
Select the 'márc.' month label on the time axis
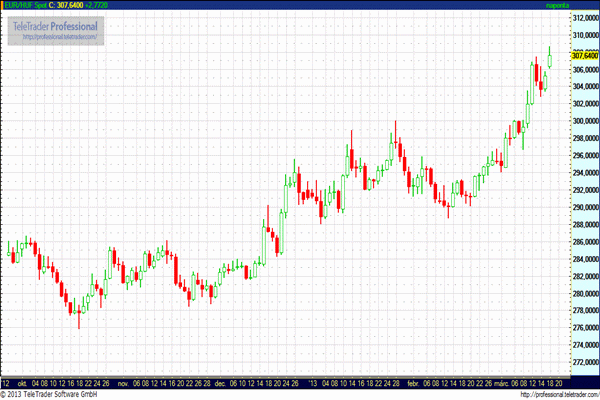pos(500,382)
